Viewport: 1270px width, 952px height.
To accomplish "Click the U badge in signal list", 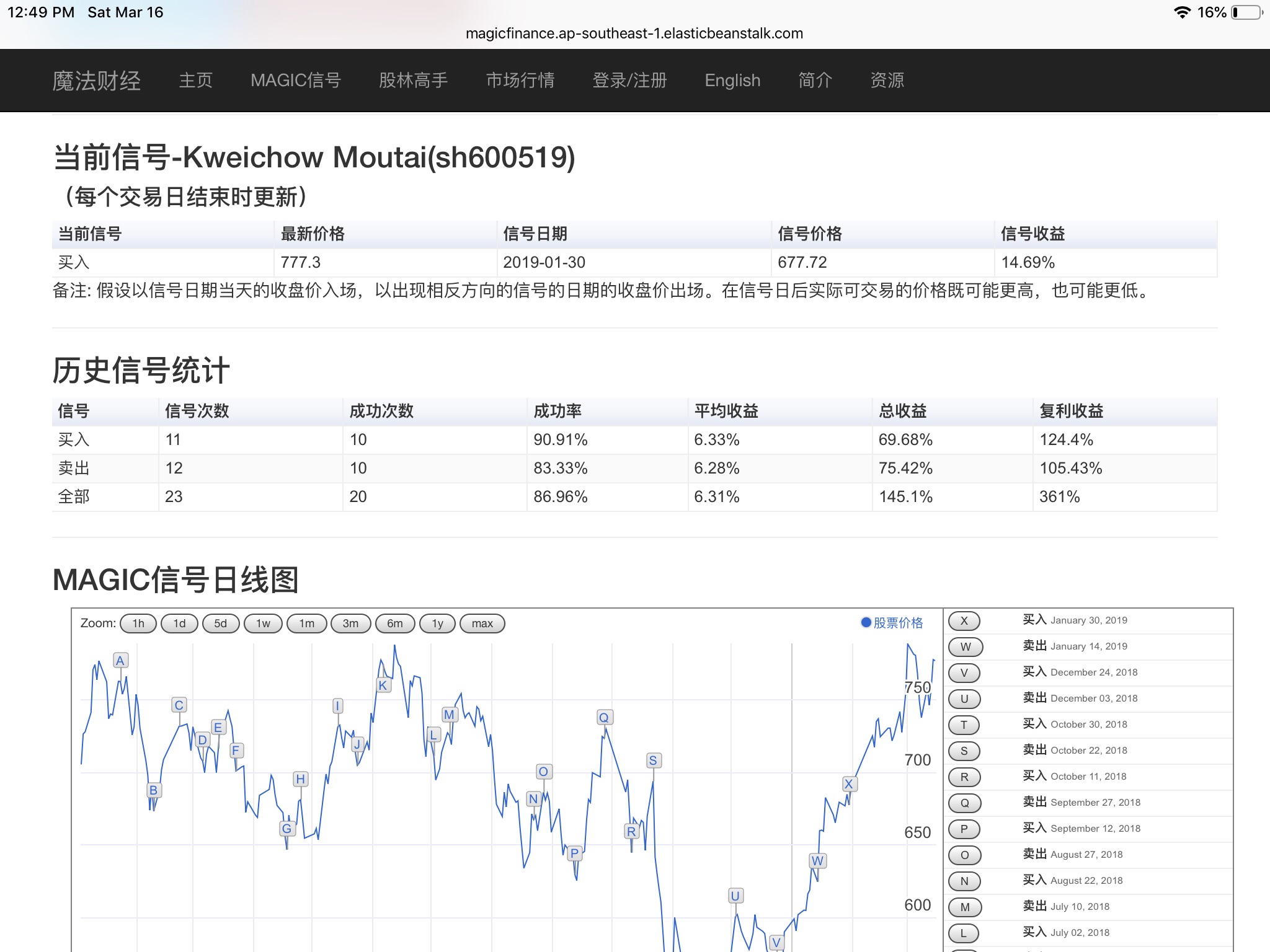I will (964, 699).
